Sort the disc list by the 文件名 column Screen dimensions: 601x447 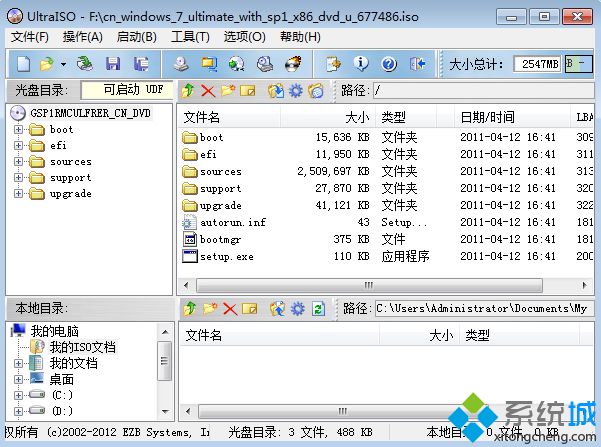click(x=229, y=117)
